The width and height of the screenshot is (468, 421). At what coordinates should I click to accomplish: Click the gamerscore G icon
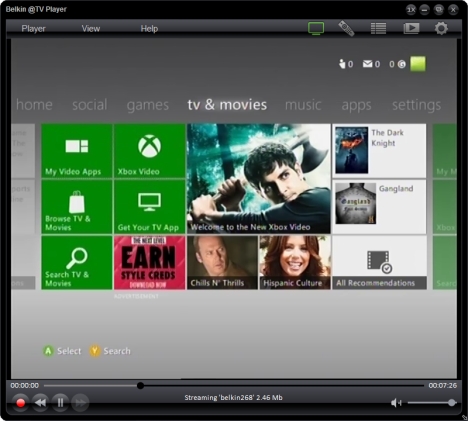coord(402,64)
